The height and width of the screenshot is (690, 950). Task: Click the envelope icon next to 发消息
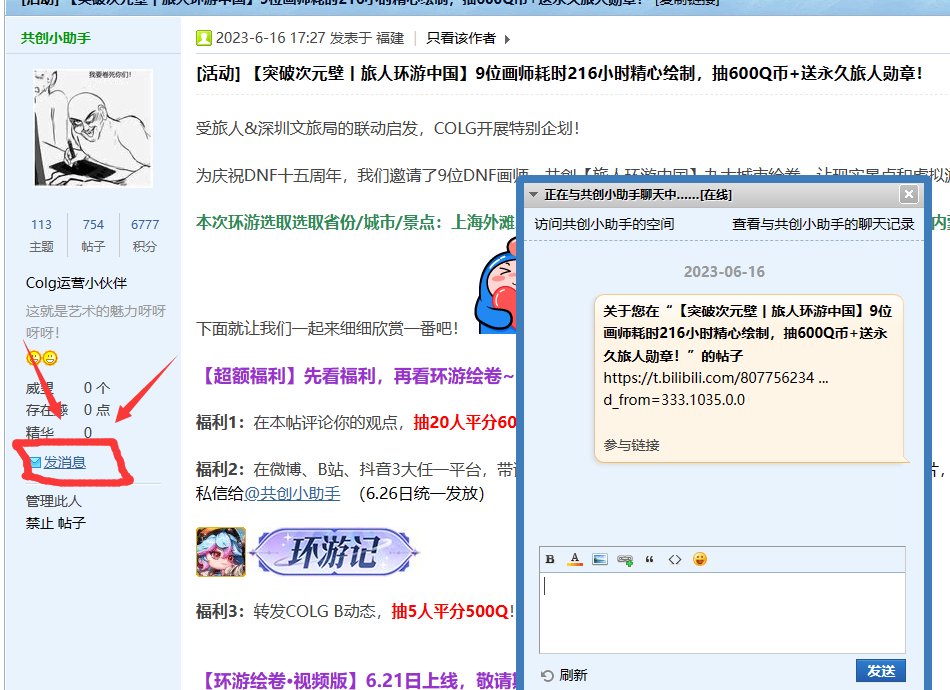click(36, 463)
